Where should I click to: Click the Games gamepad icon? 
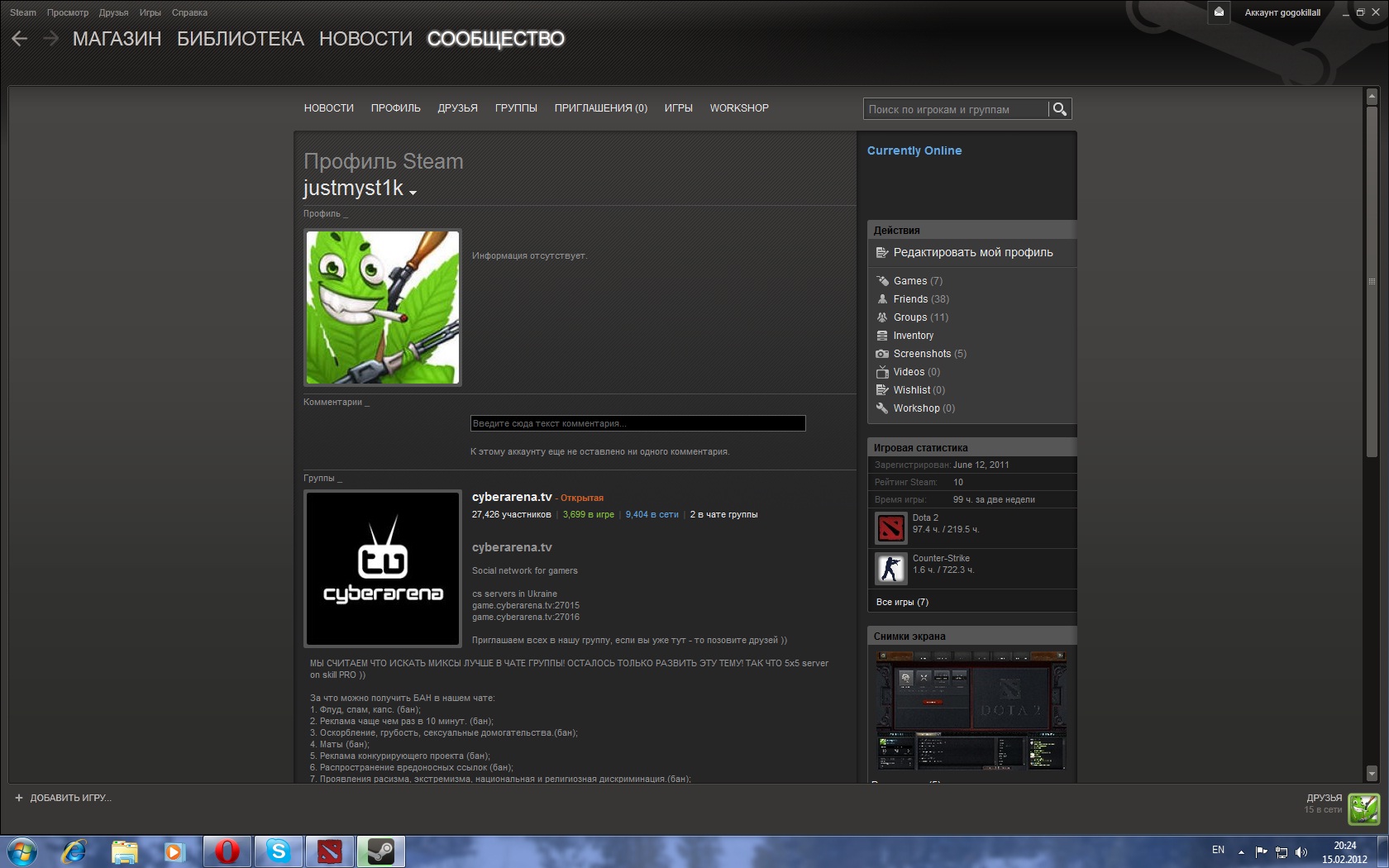[x=882, y=281]
